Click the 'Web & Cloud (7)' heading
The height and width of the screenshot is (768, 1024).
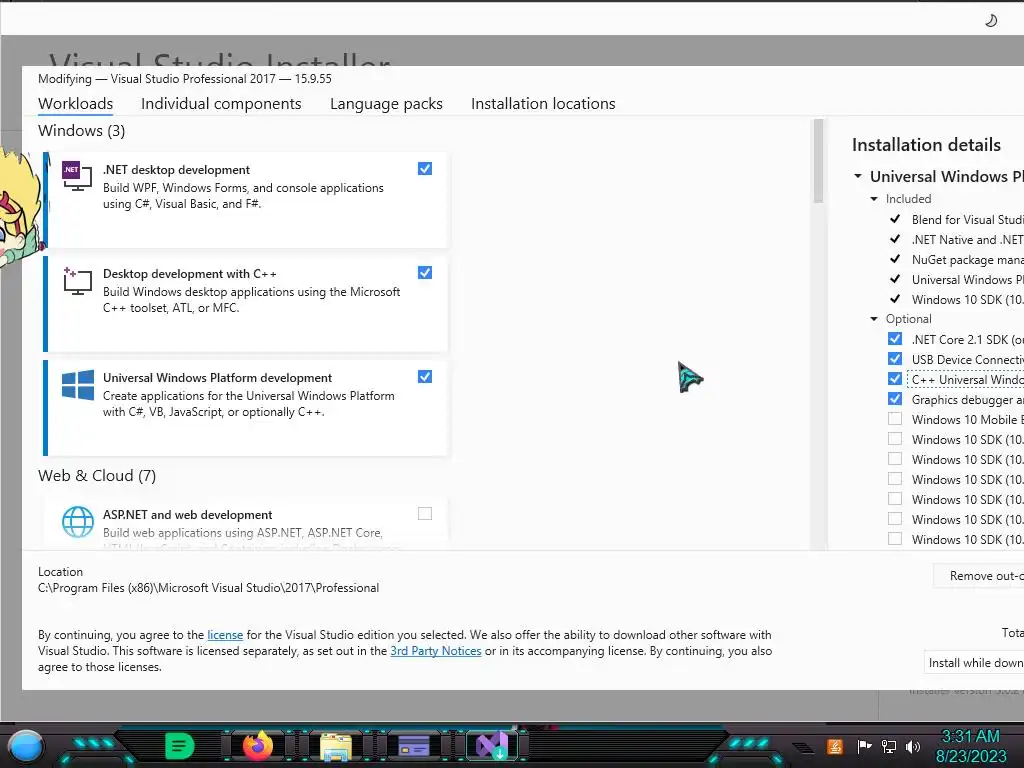coord(97,475)
